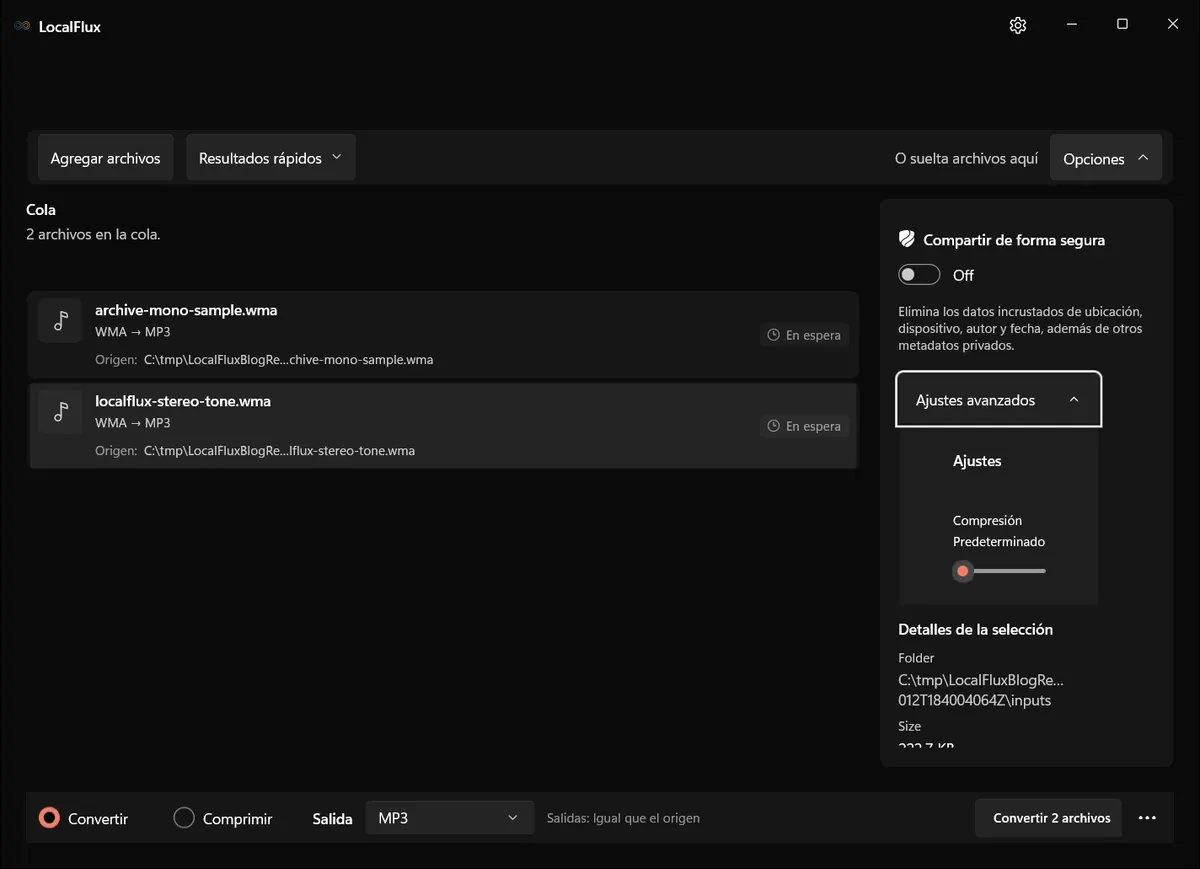Minimize the LocalFlux window
Screen dimensions: 1200x869
[x=1071, y=25]
